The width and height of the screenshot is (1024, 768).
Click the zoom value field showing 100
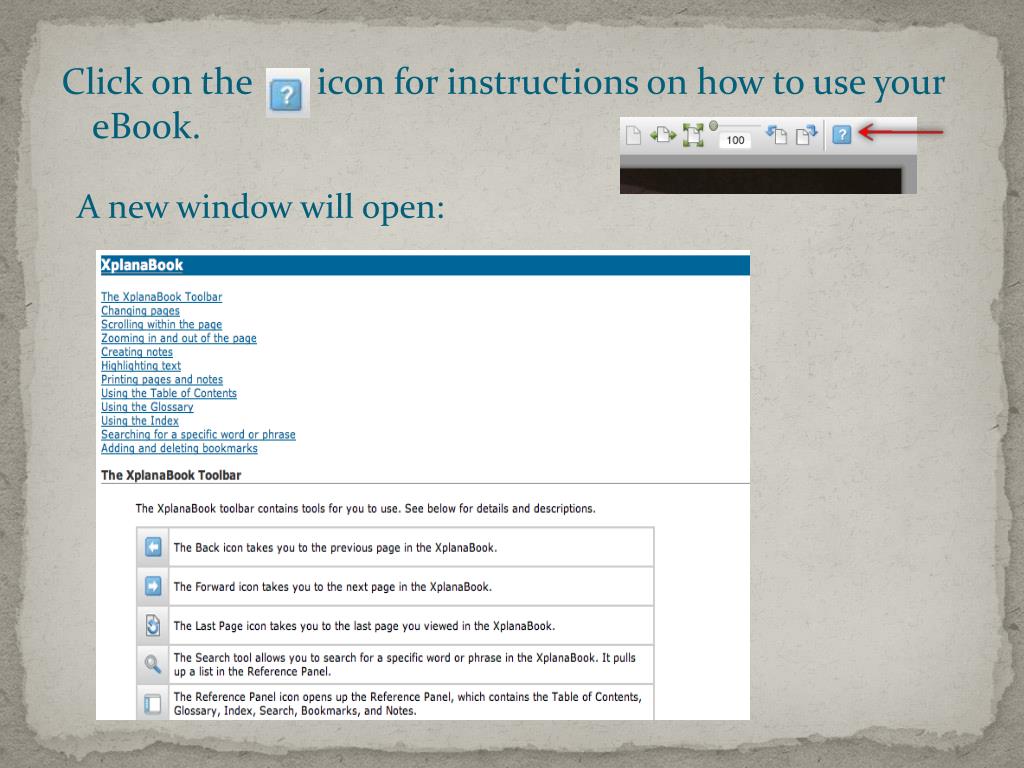pyautogui.click(x=735, y=140)
